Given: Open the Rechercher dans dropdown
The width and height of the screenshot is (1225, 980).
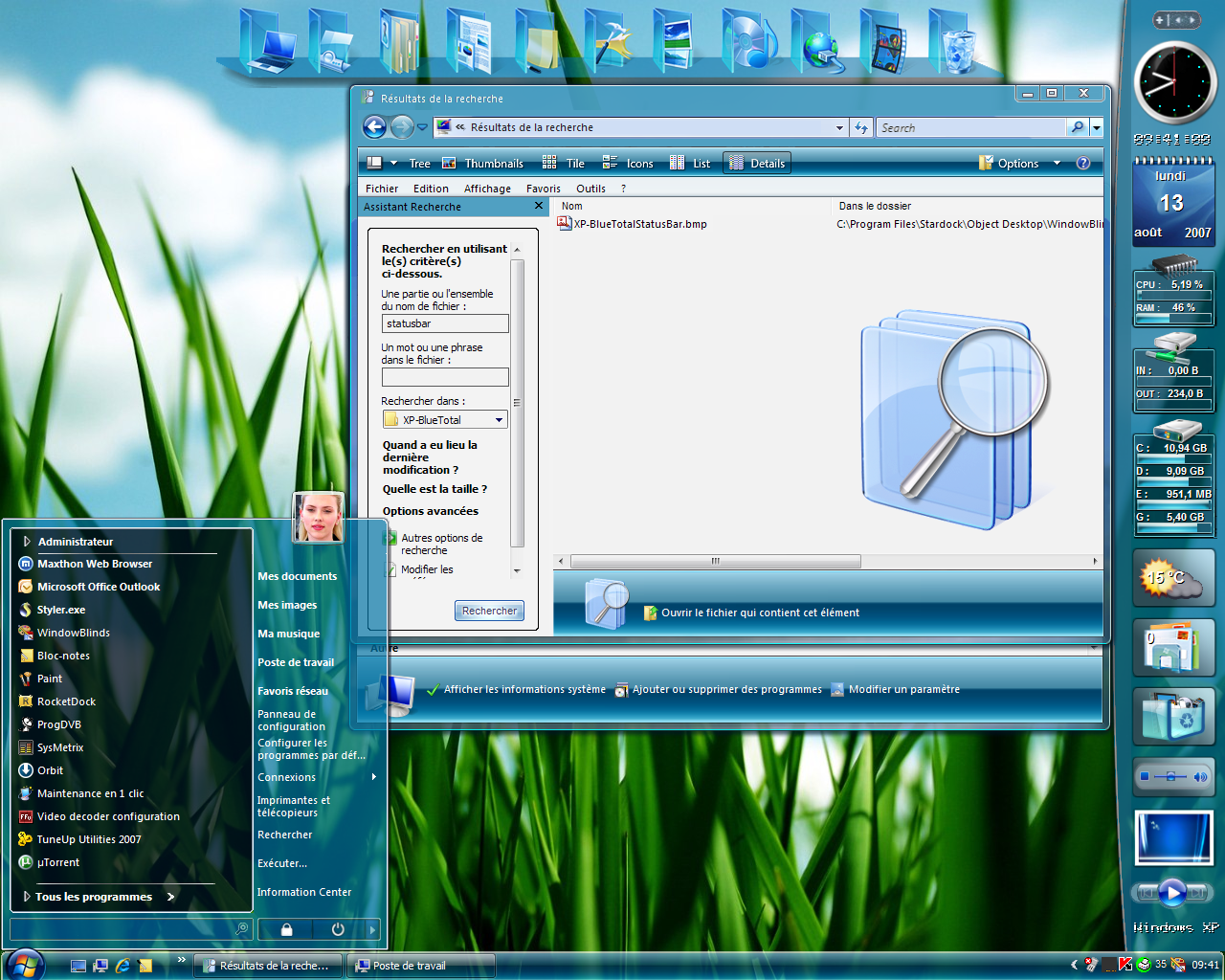Looking at the screenshot, I should pyautogui.click(x=499, y=420).
